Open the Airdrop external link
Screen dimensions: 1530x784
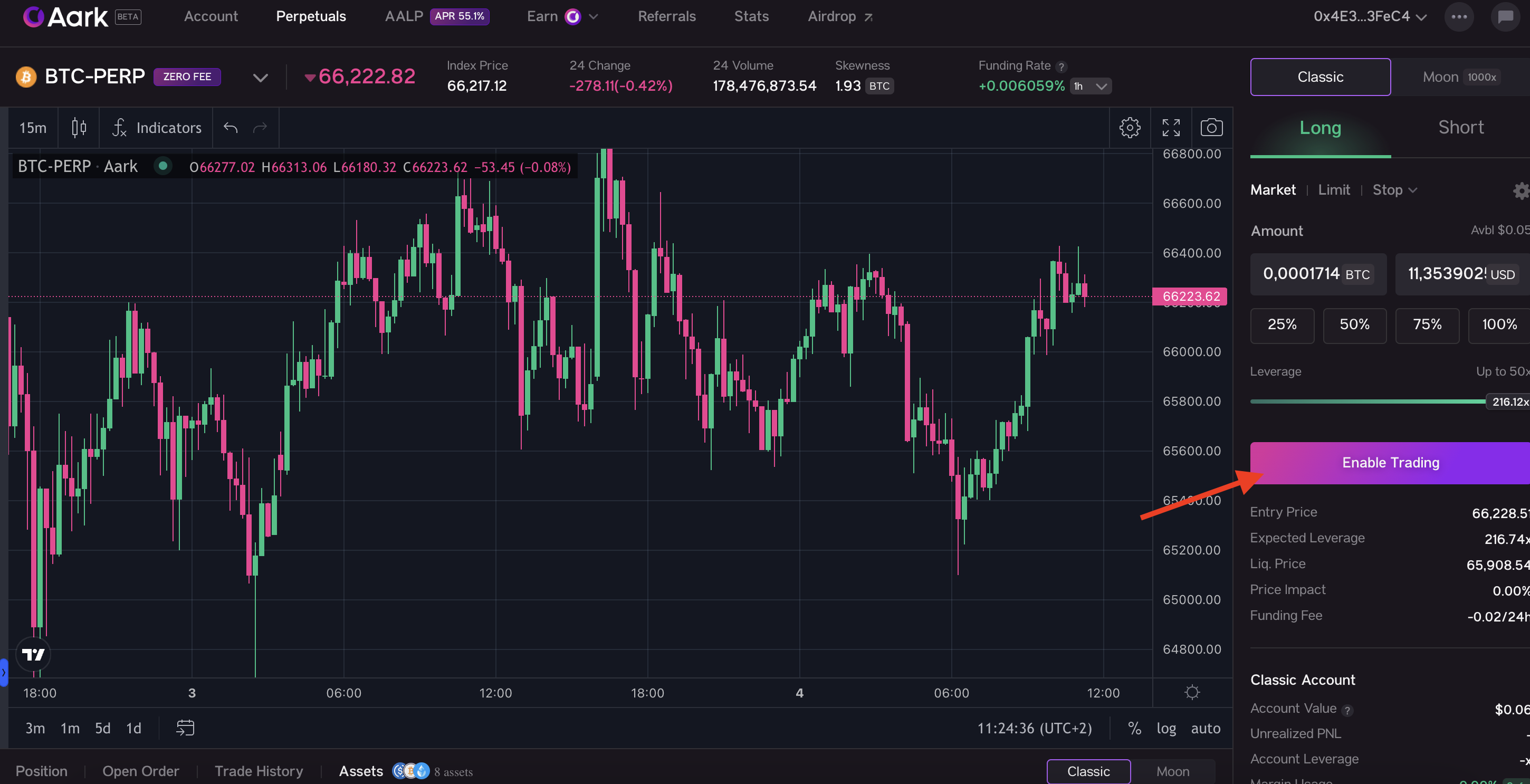pos(840,17)
